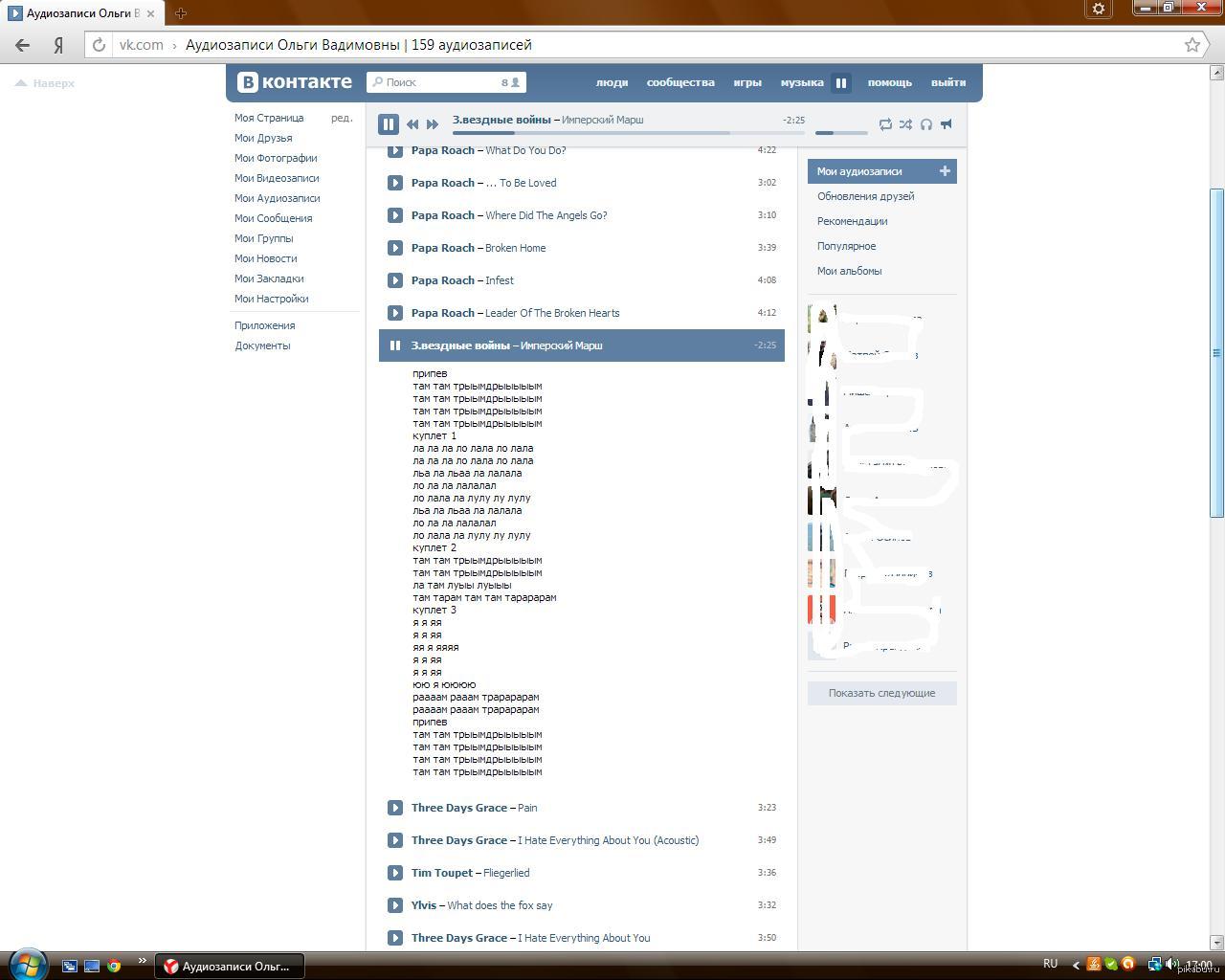Click the plus icon beside Мои аудиозаписи

coord(945,171)
